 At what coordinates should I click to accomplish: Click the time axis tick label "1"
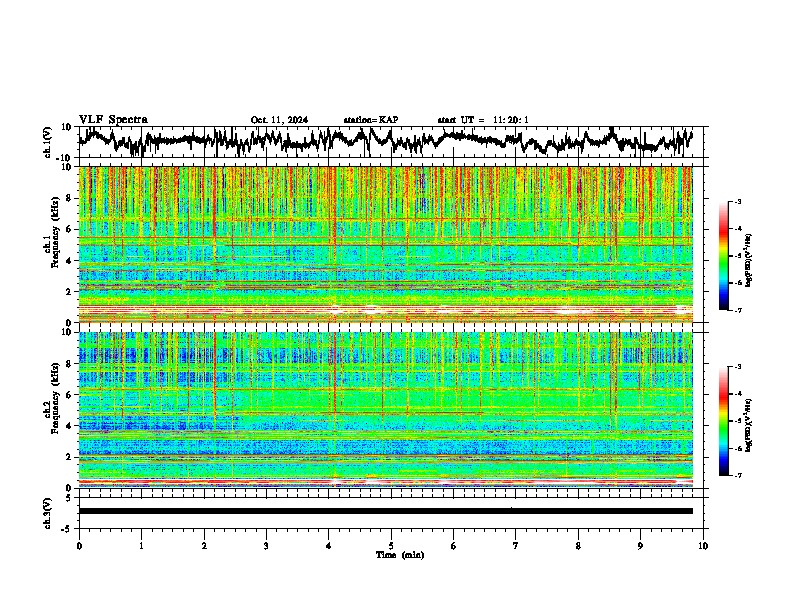click(141, 546)
